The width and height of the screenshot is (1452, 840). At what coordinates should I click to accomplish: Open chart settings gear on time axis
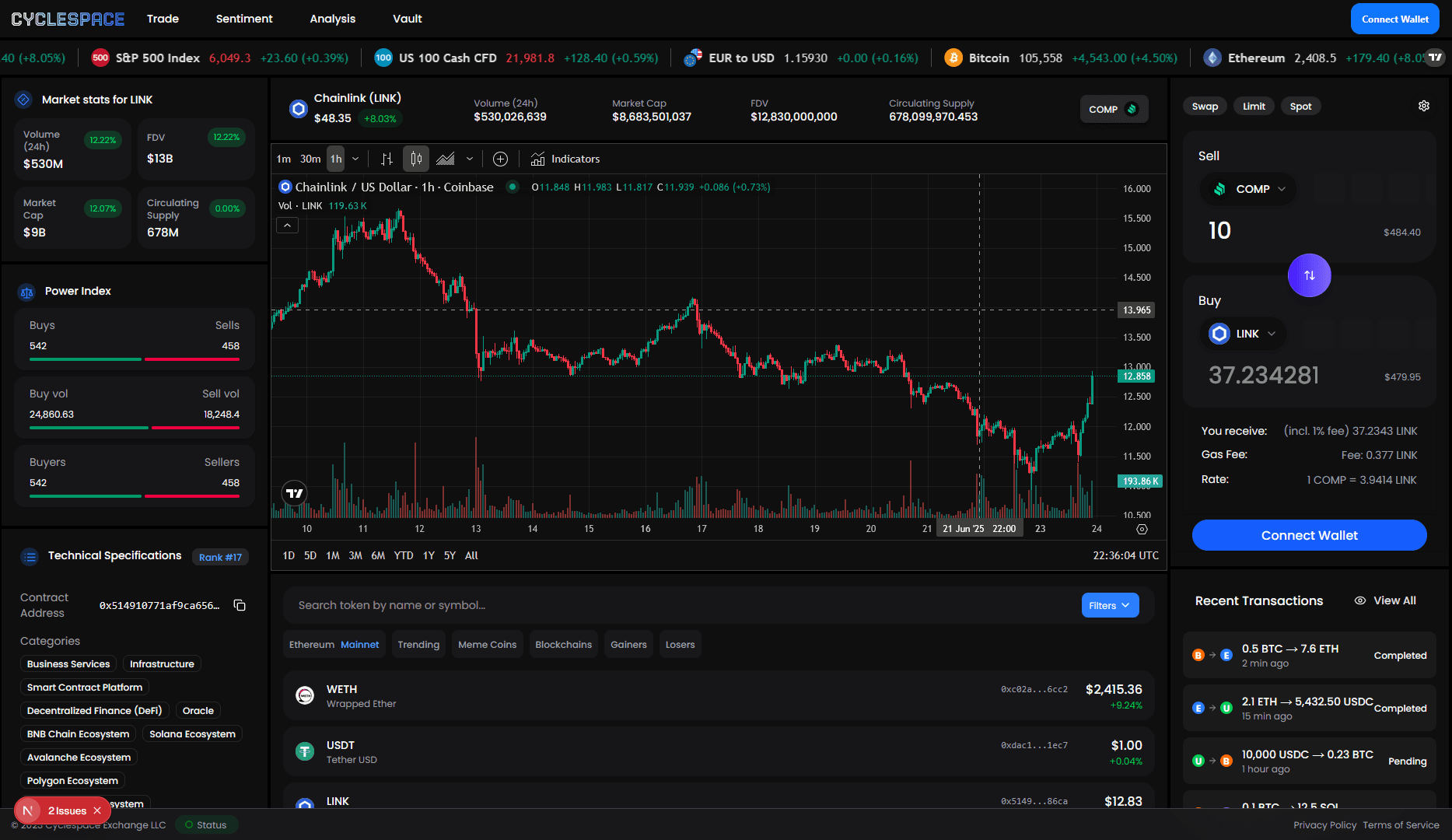1142,529
